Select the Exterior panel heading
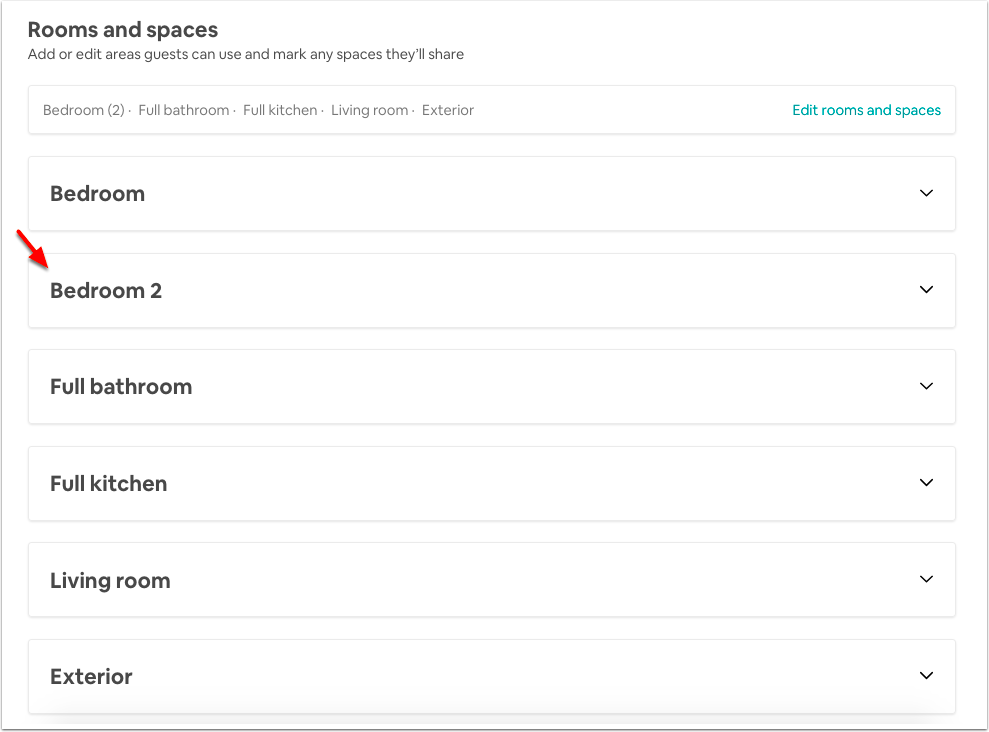 click(x=91, y=677)
